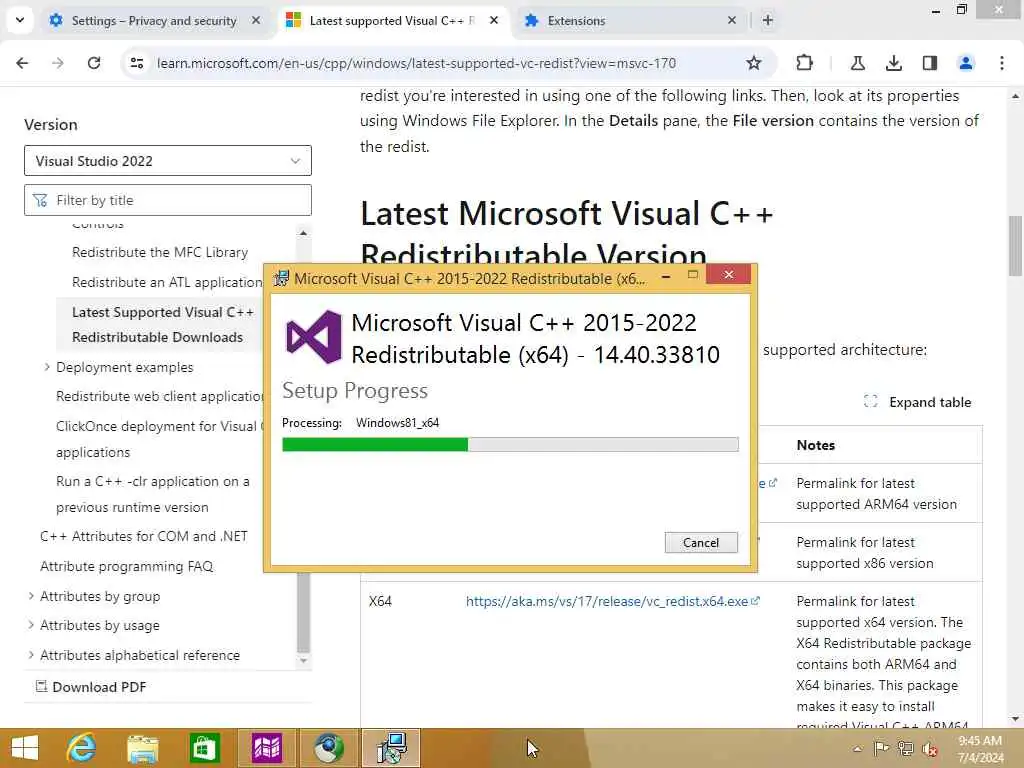The image size is (1024, 768).
Task: Open the Downloads toolbar icon
Action: 893,63
